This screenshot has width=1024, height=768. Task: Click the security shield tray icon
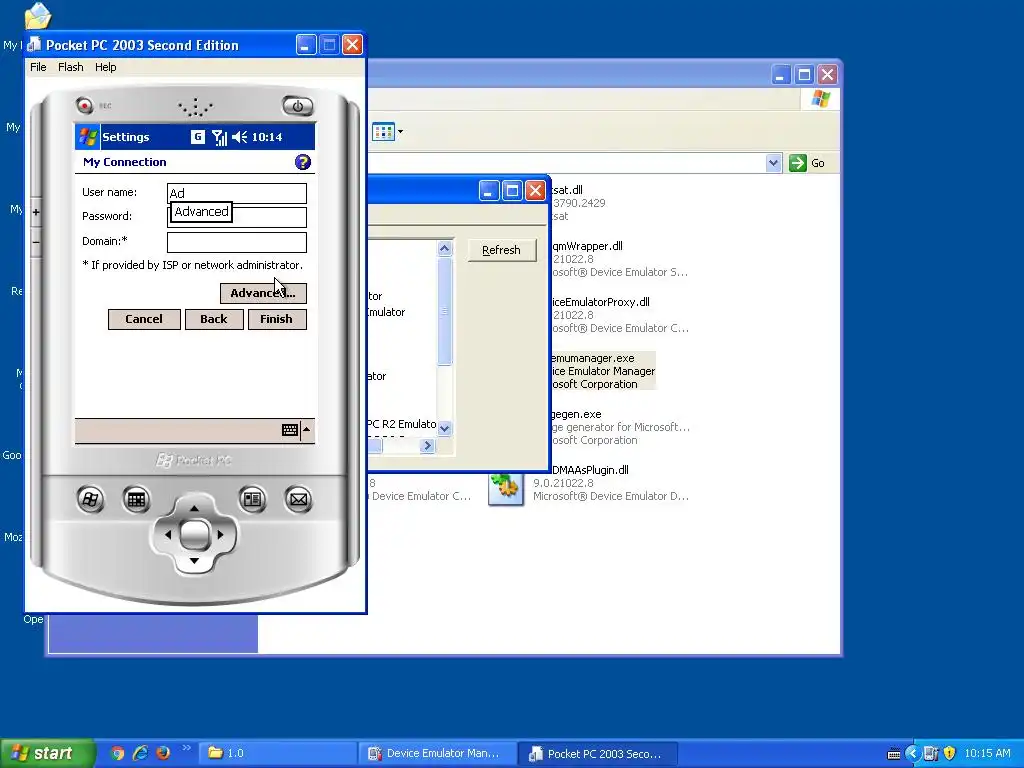click(x=950, y=753)
